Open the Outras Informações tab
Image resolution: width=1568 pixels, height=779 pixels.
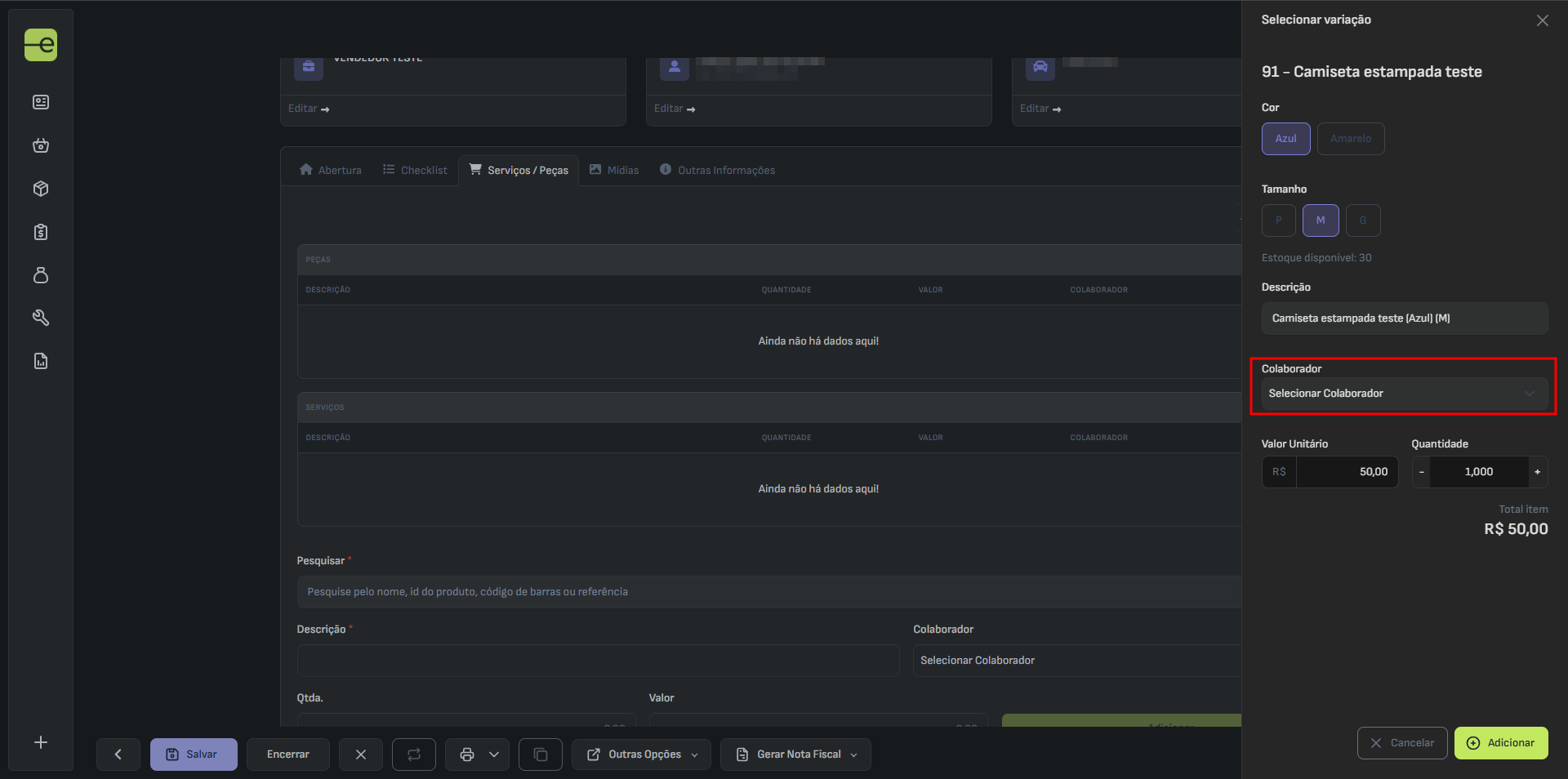tap(717, 170)
